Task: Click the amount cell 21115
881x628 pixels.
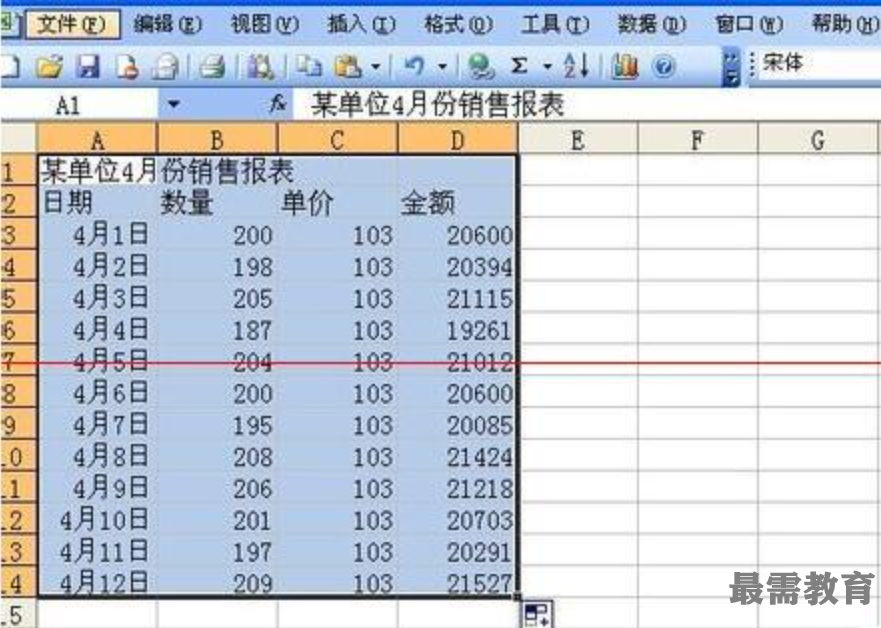Action: point(458,298)
